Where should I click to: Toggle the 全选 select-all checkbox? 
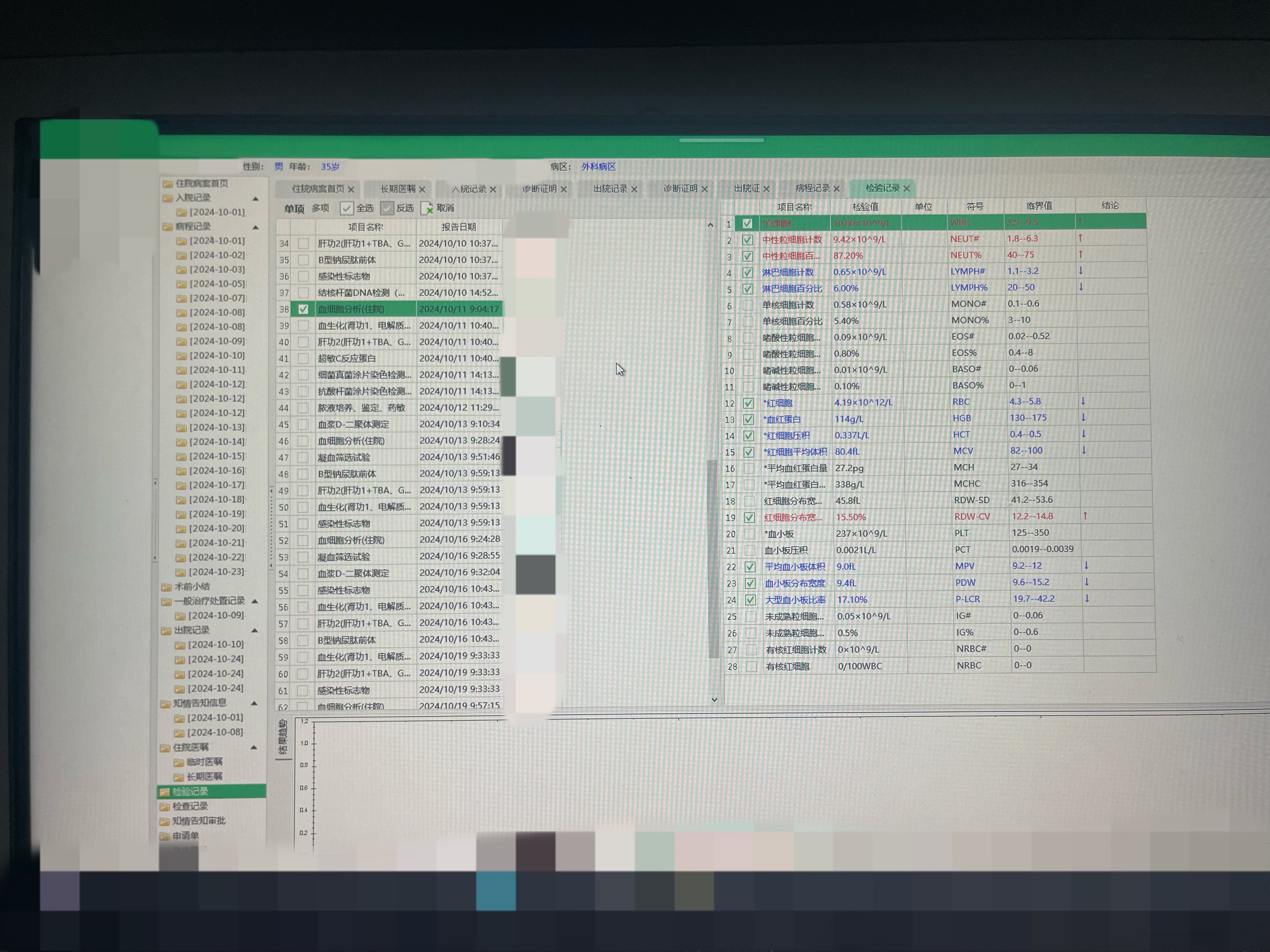coord(346,208)
